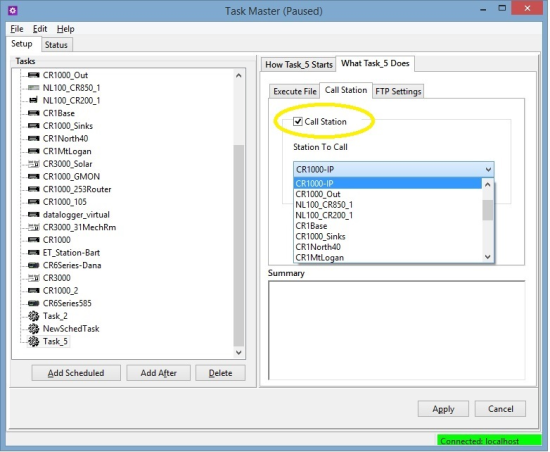Image resolution: width=550 pixels, height=452 pixels.
Task: Switch to the FTP Settings tab
Action: click(398, 91)
